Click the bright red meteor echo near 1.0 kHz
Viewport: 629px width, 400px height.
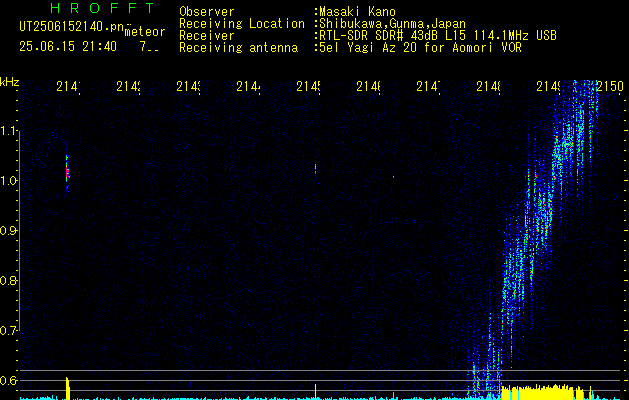coord(67,173)
